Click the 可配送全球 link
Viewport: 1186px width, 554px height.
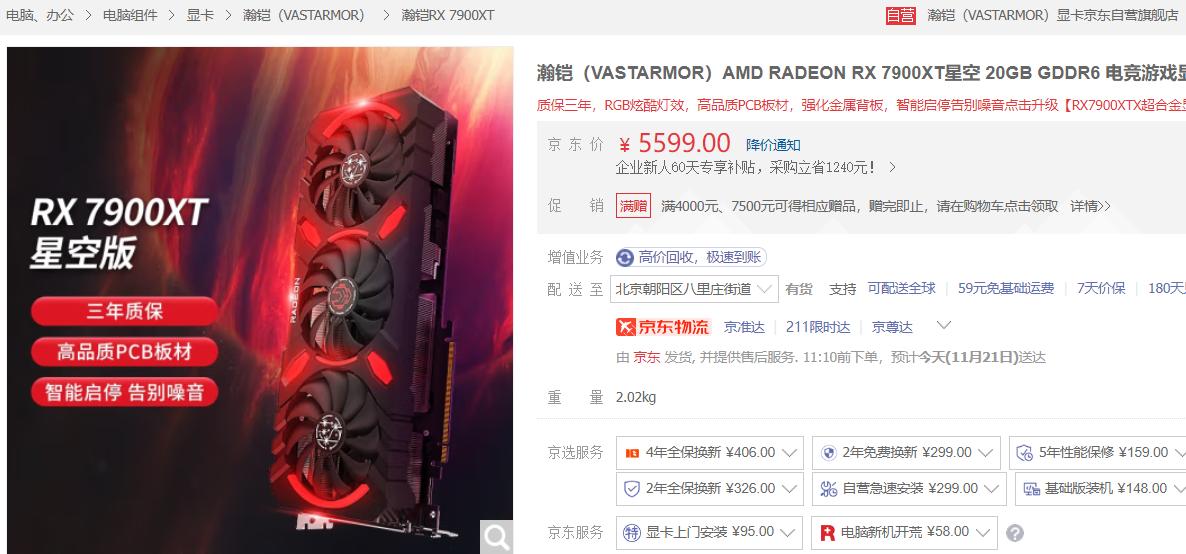902,288
